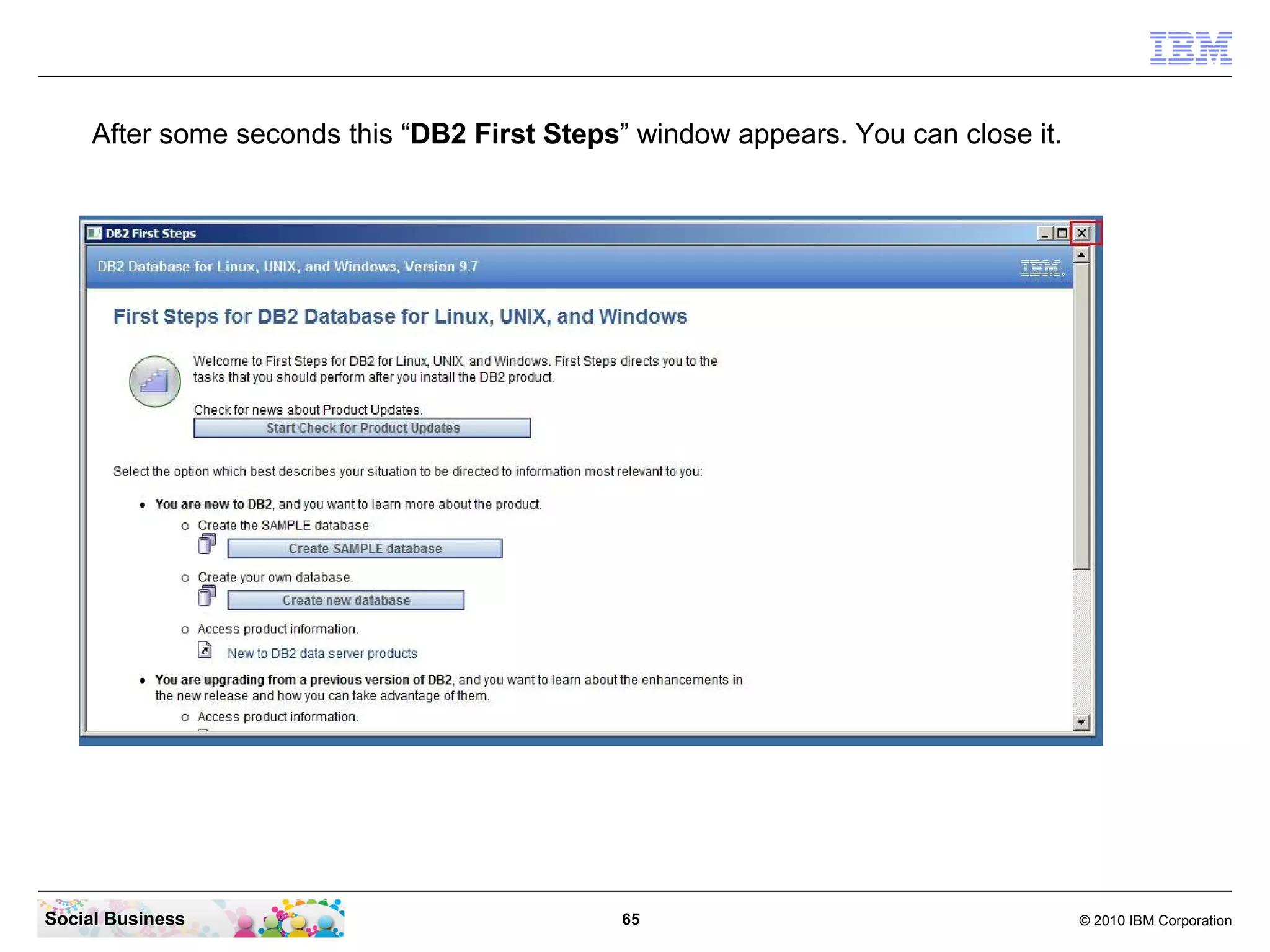The height and width of the screenshot is (952, 1270).
Task: Click 'You are new to DB2' text
Action: 213,504
